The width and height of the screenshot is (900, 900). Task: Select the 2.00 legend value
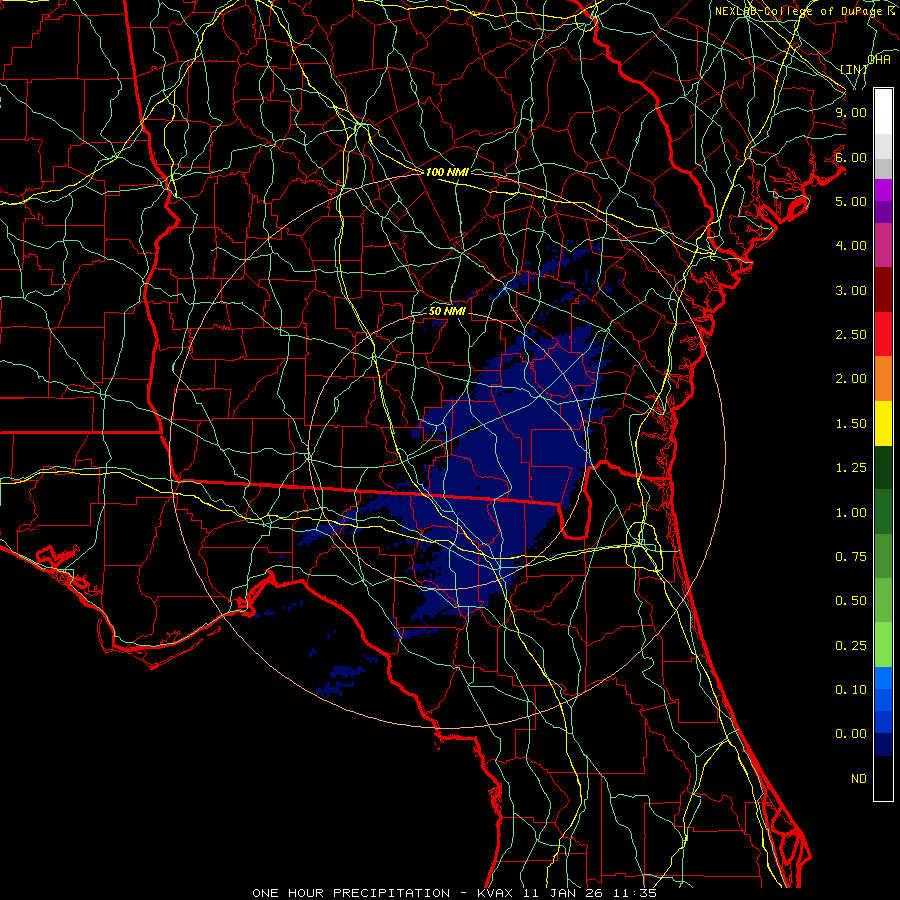(x=851, y=379)
